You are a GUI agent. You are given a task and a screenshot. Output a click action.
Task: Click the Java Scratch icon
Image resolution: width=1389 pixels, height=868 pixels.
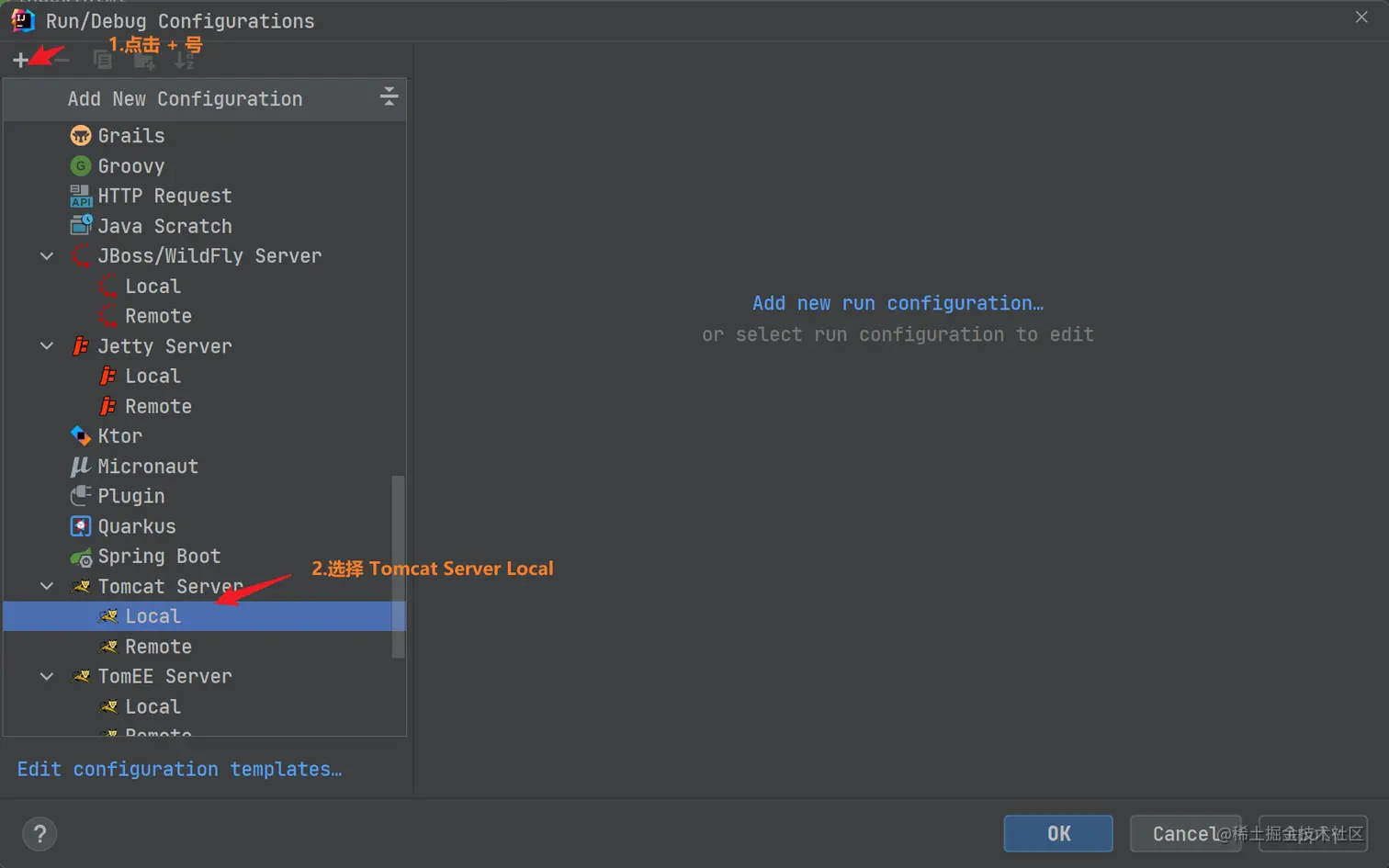[81, 225]
